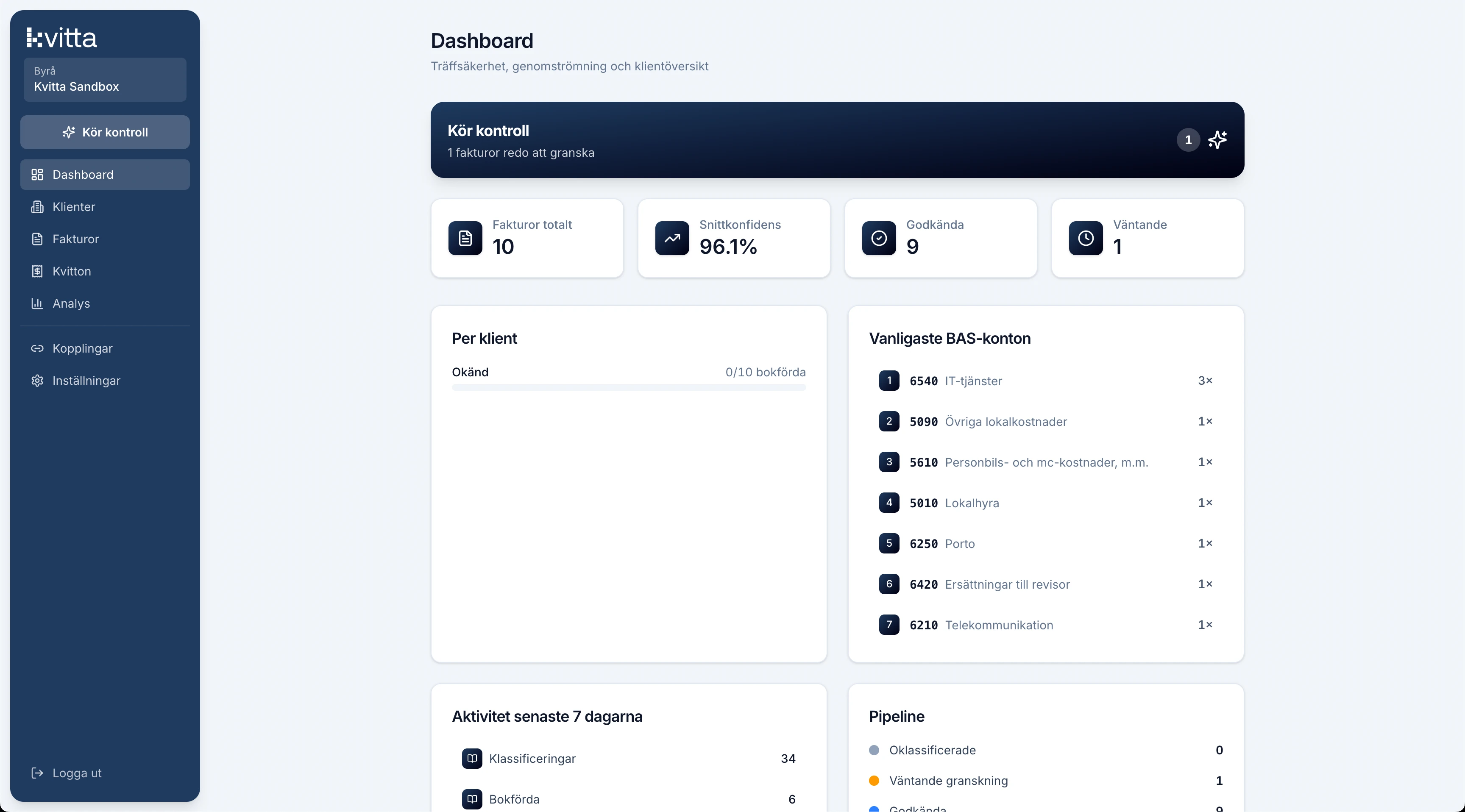
Task: Click the Godkända 9 card
Action: coord(941,238)
